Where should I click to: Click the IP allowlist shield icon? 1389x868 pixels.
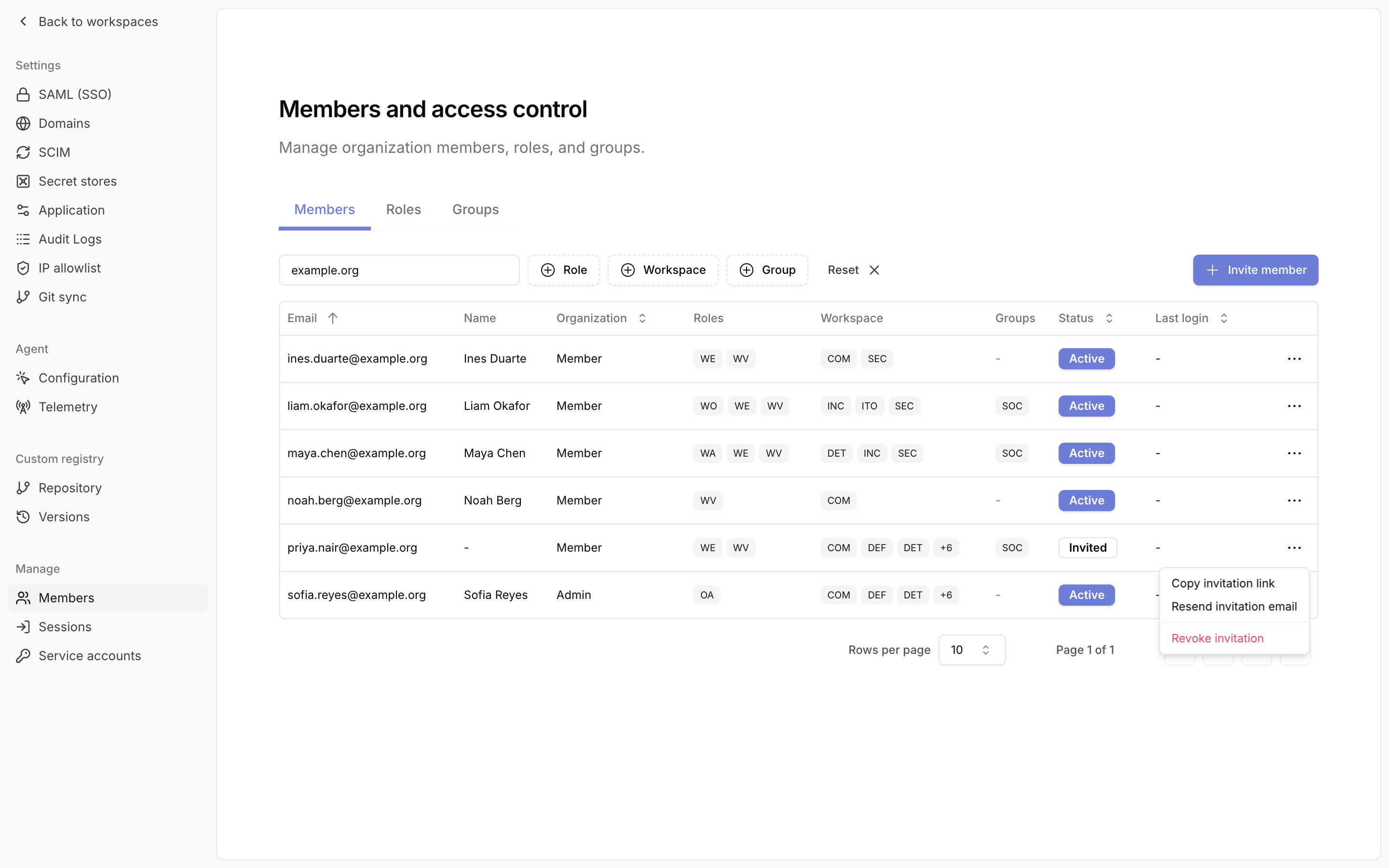[23, 268]
